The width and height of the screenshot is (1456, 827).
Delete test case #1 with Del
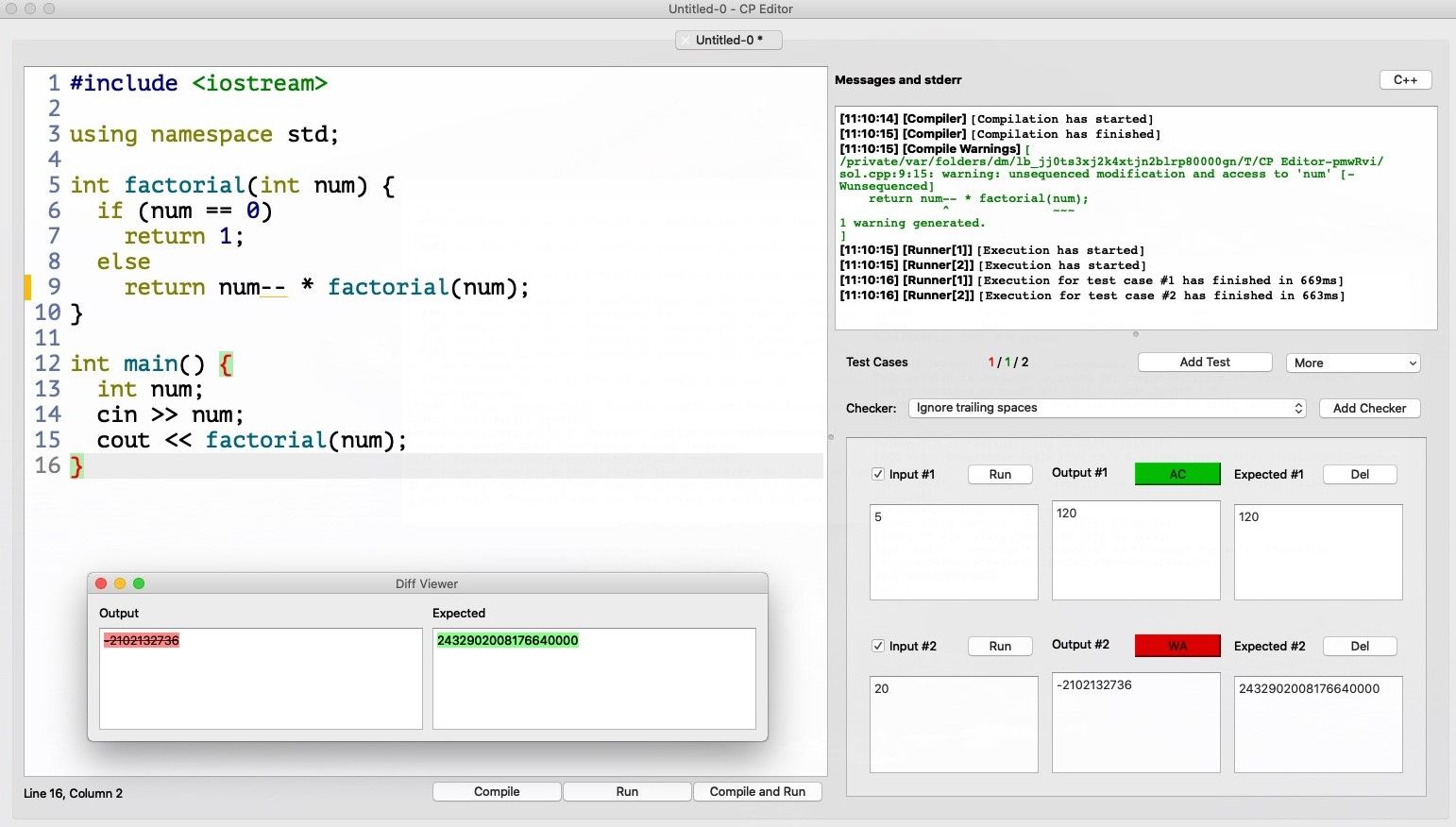pyautogui.click(x=1360, y=475)
